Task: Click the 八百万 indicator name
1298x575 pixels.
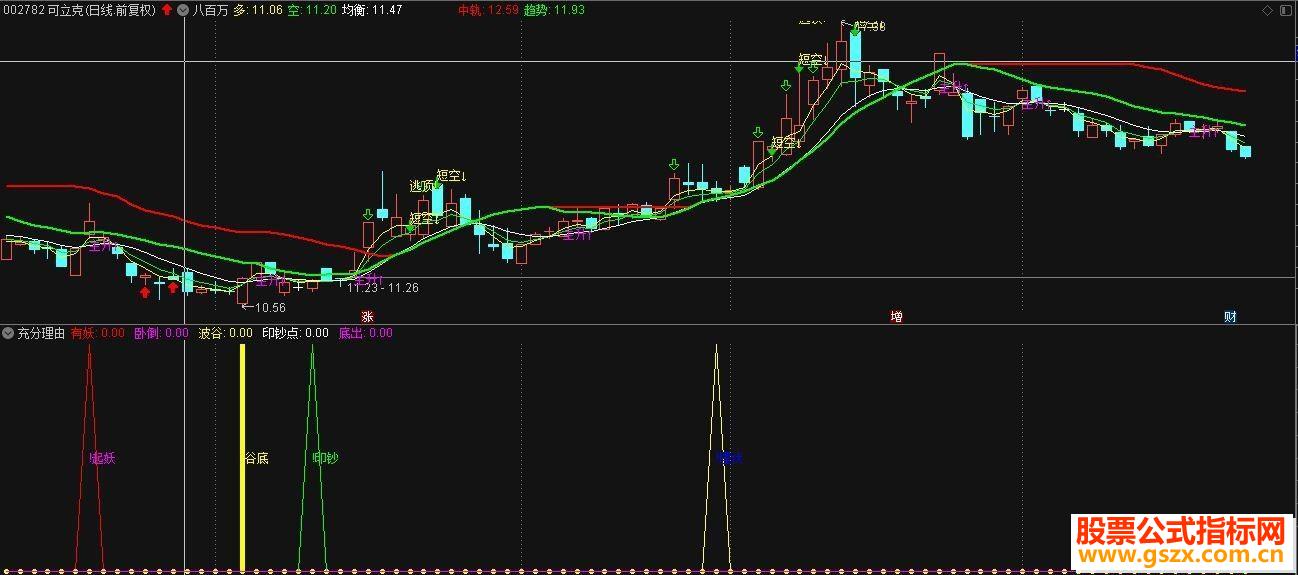Action: [209, 10]
